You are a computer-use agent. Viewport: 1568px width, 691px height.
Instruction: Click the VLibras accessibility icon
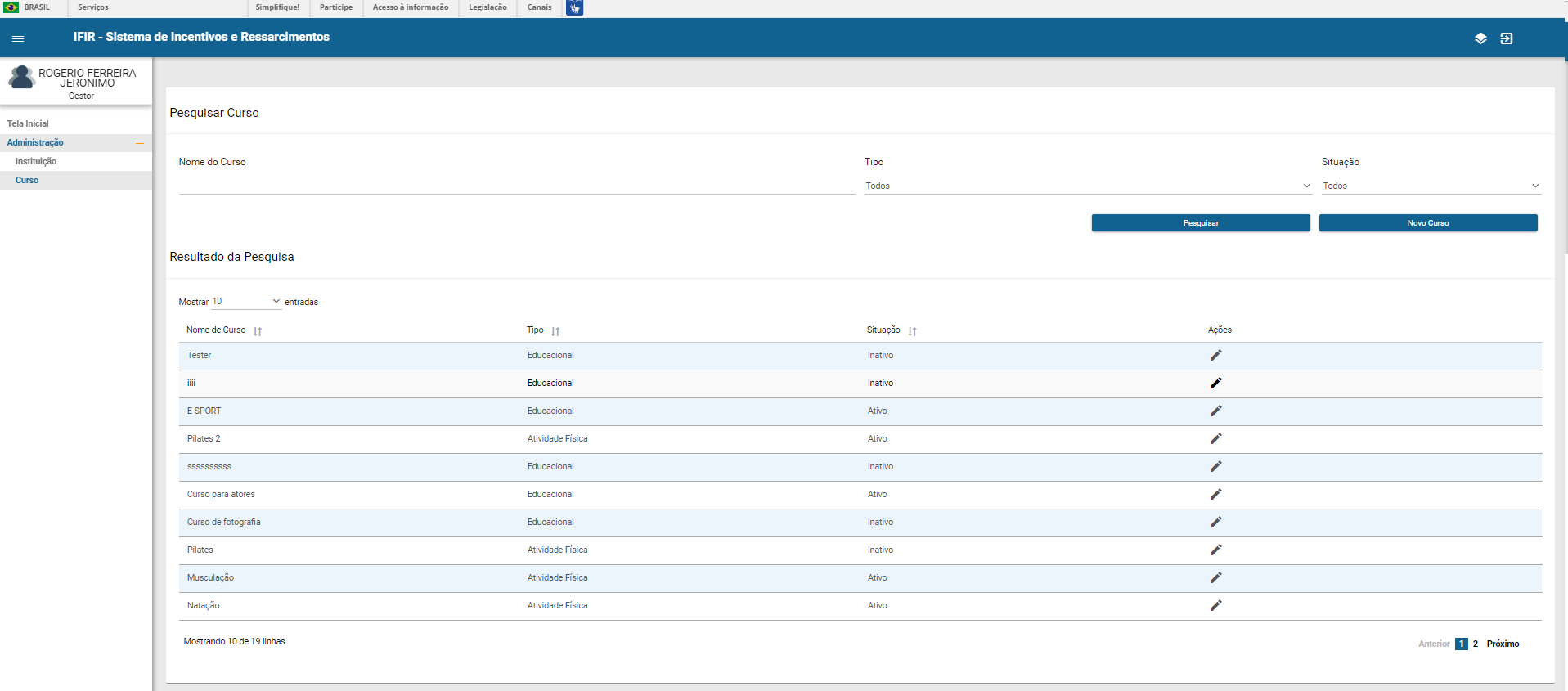(x=574, y=8)
